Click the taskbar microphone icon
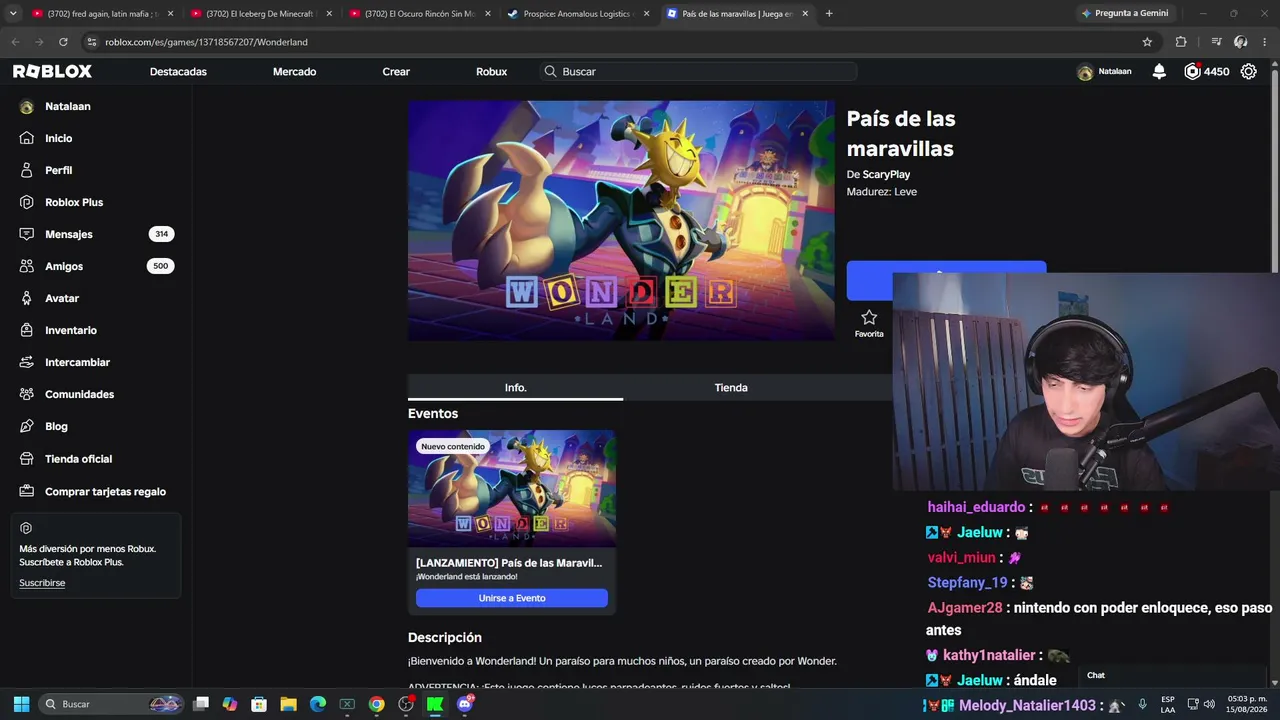Viewport: 1280px width, 720px height. [1142, 704]
